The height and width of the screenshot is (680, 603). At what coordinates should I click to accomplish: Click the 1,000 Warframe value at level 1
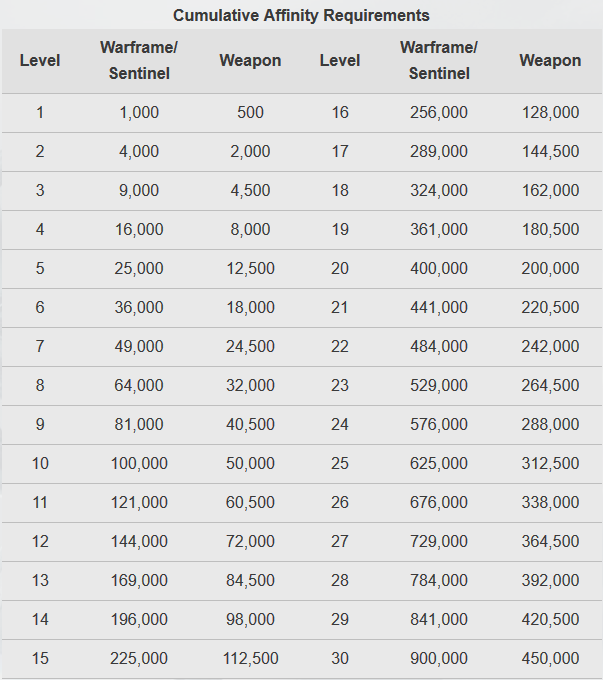pos(139,112)
